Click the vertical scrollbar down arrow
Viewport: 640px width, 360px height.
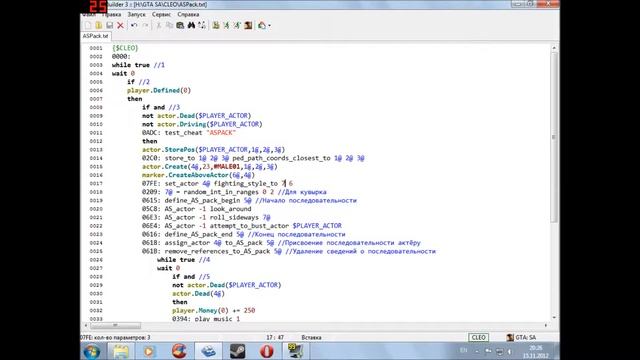pyautogui.click(x=554, y=317)
